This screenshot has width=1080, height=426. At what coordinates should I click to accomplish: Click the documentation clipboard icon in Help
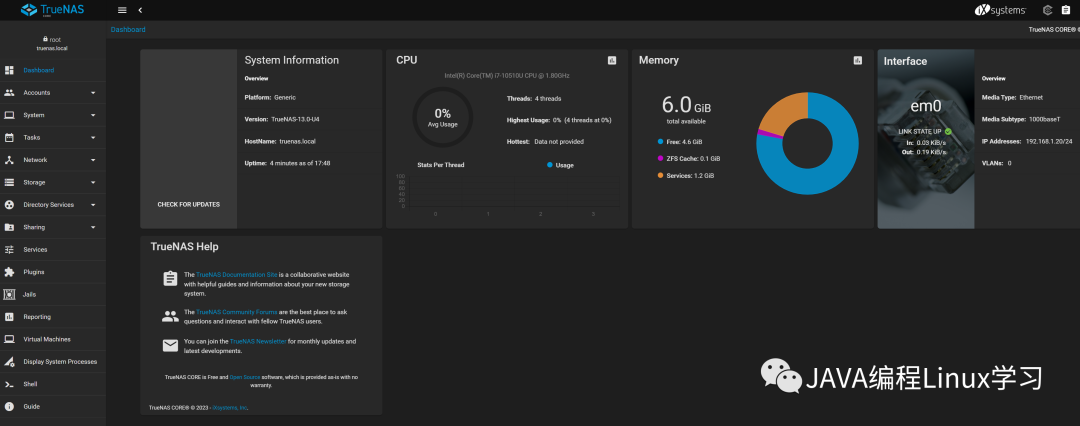click(x=170, y=278)
